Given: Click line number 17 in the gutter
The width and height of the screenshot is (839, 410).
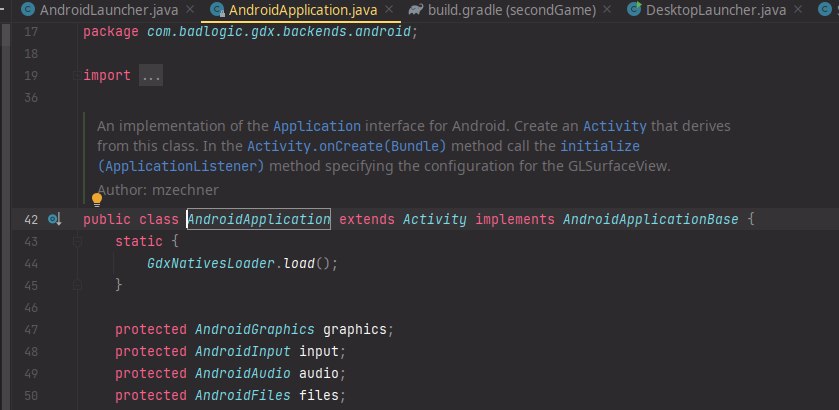Looking at the screenshot, I should pos(31,32).
